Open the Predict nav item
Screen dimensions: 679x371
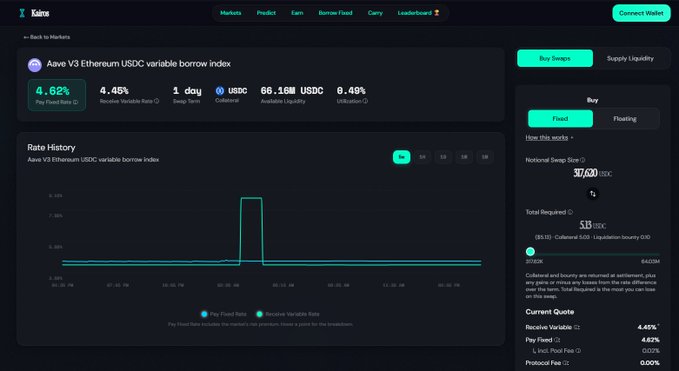266,13
